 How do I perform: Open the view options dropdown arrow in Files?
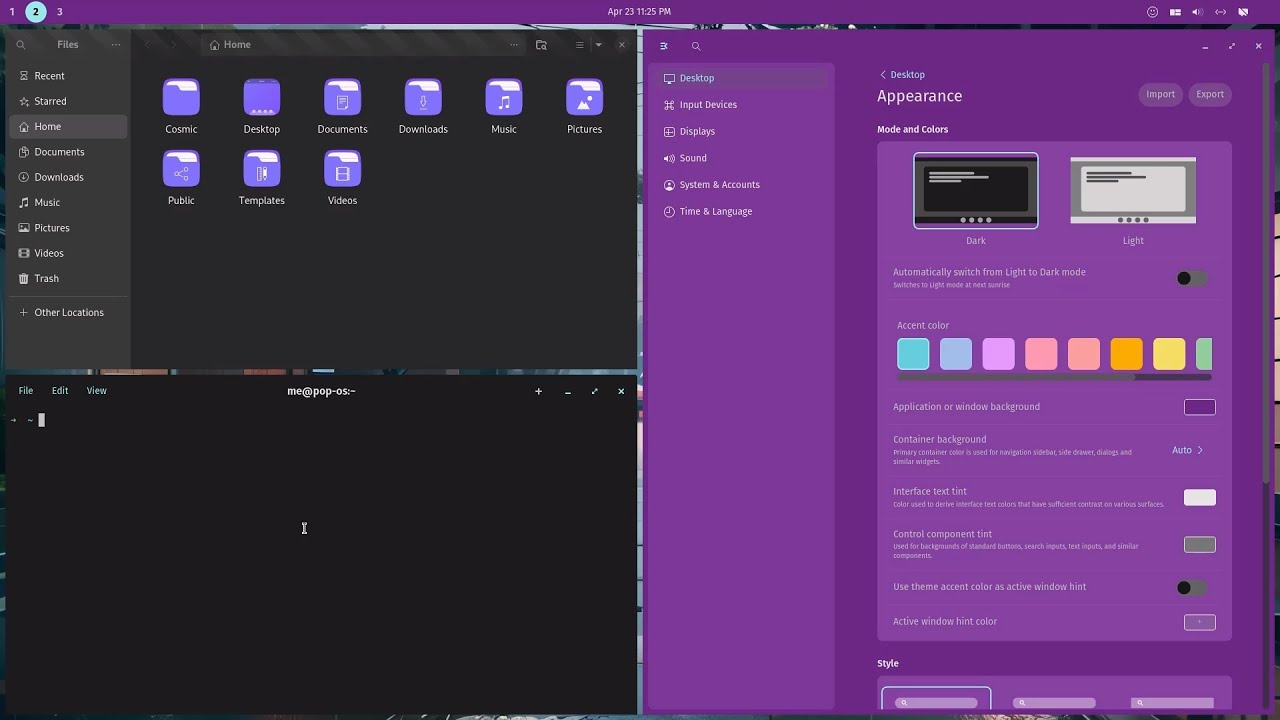(599, 45)
